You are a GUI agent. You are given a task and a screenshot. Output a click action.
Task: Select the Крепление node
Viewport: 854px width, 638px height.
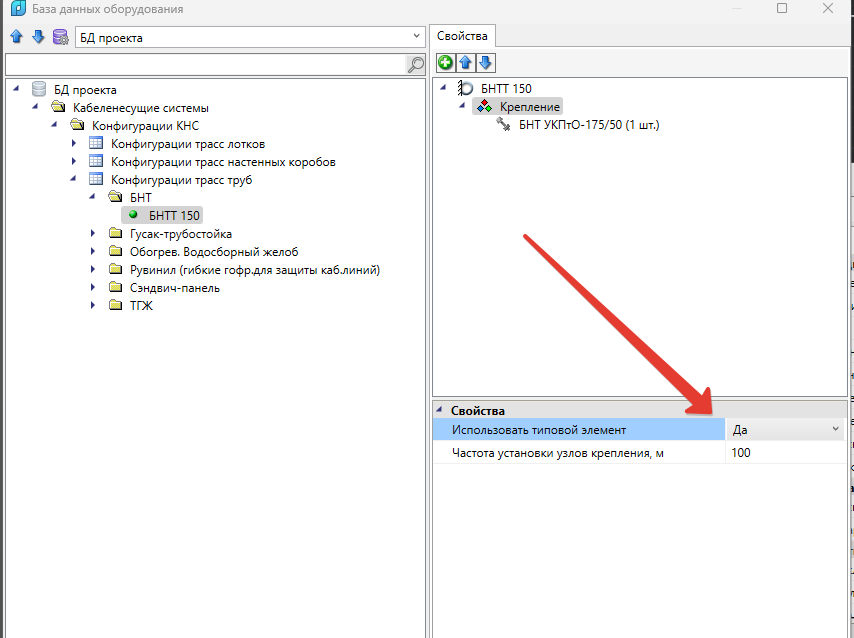coord(530,107)
